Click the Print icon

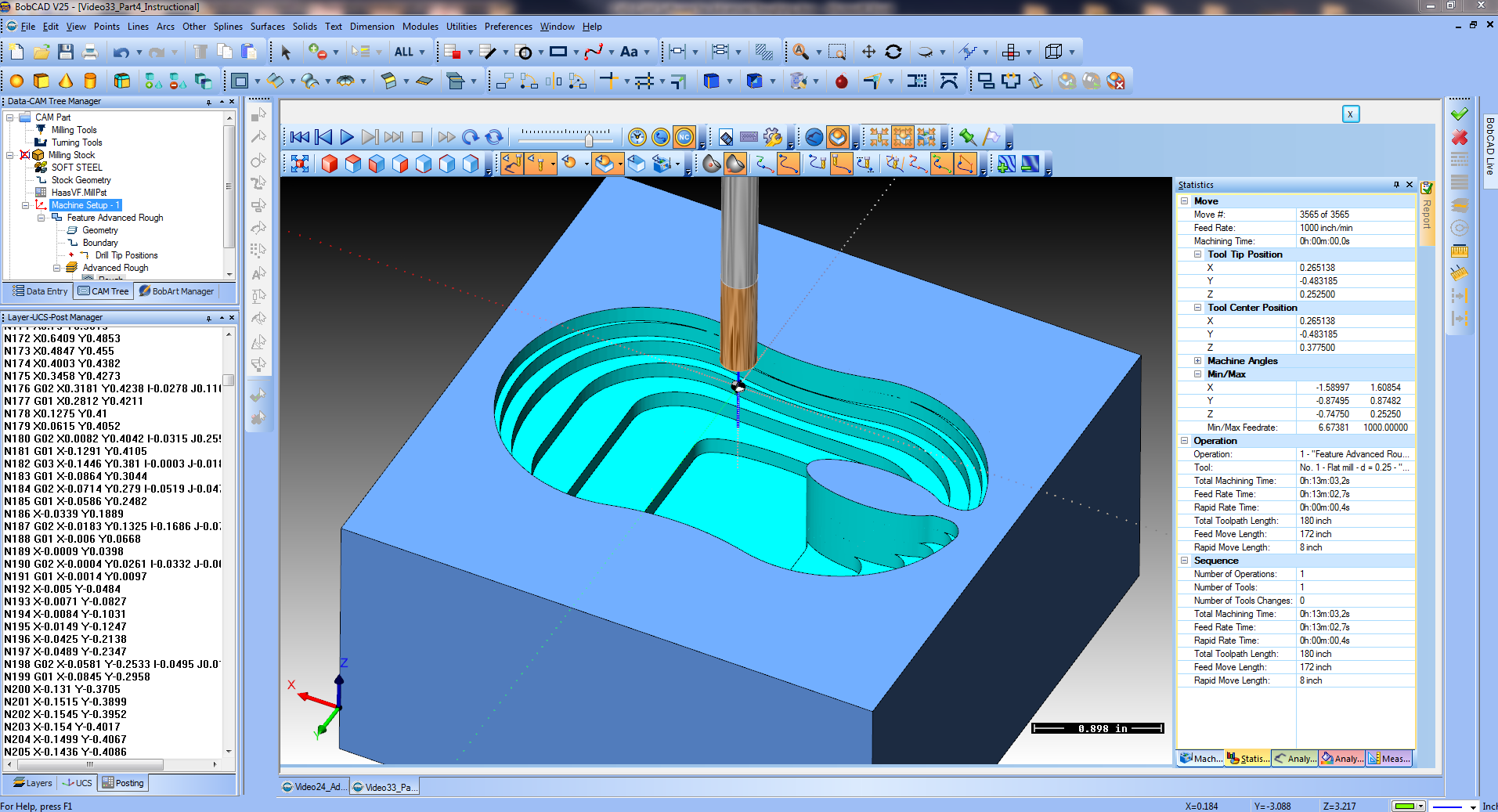click(x=90, y=52)
